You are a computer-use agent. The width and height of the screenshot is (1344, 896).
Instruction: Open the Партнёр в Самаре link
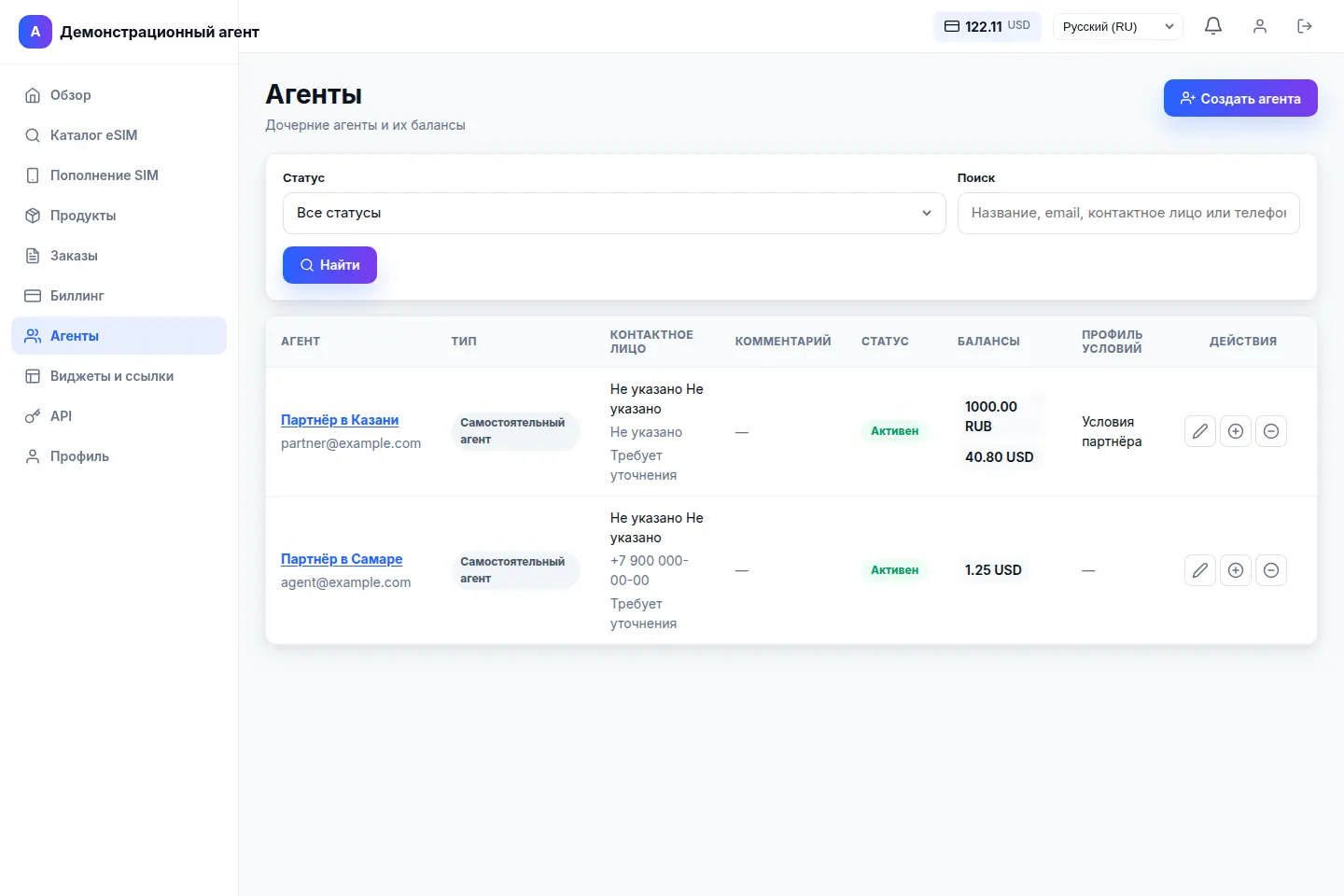(x=342, y=559)
